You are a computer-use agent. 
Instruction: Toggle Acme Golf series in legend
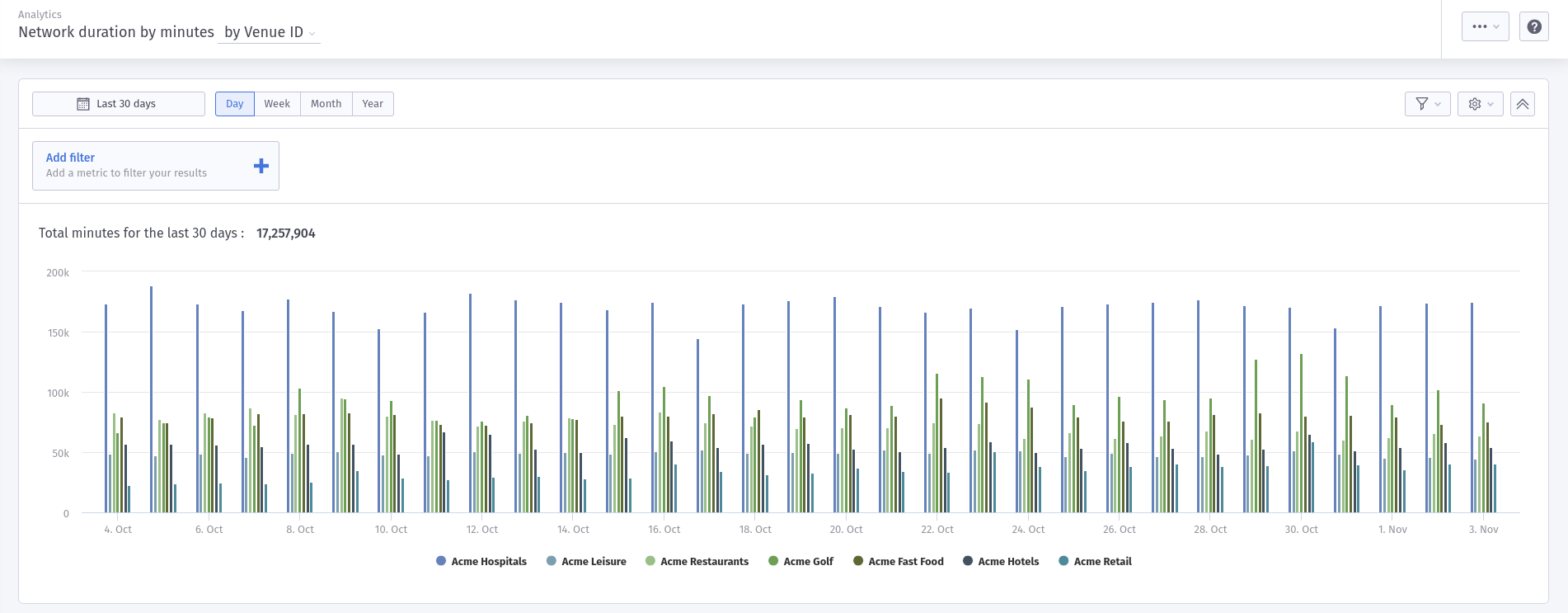(x=800, y=561)
